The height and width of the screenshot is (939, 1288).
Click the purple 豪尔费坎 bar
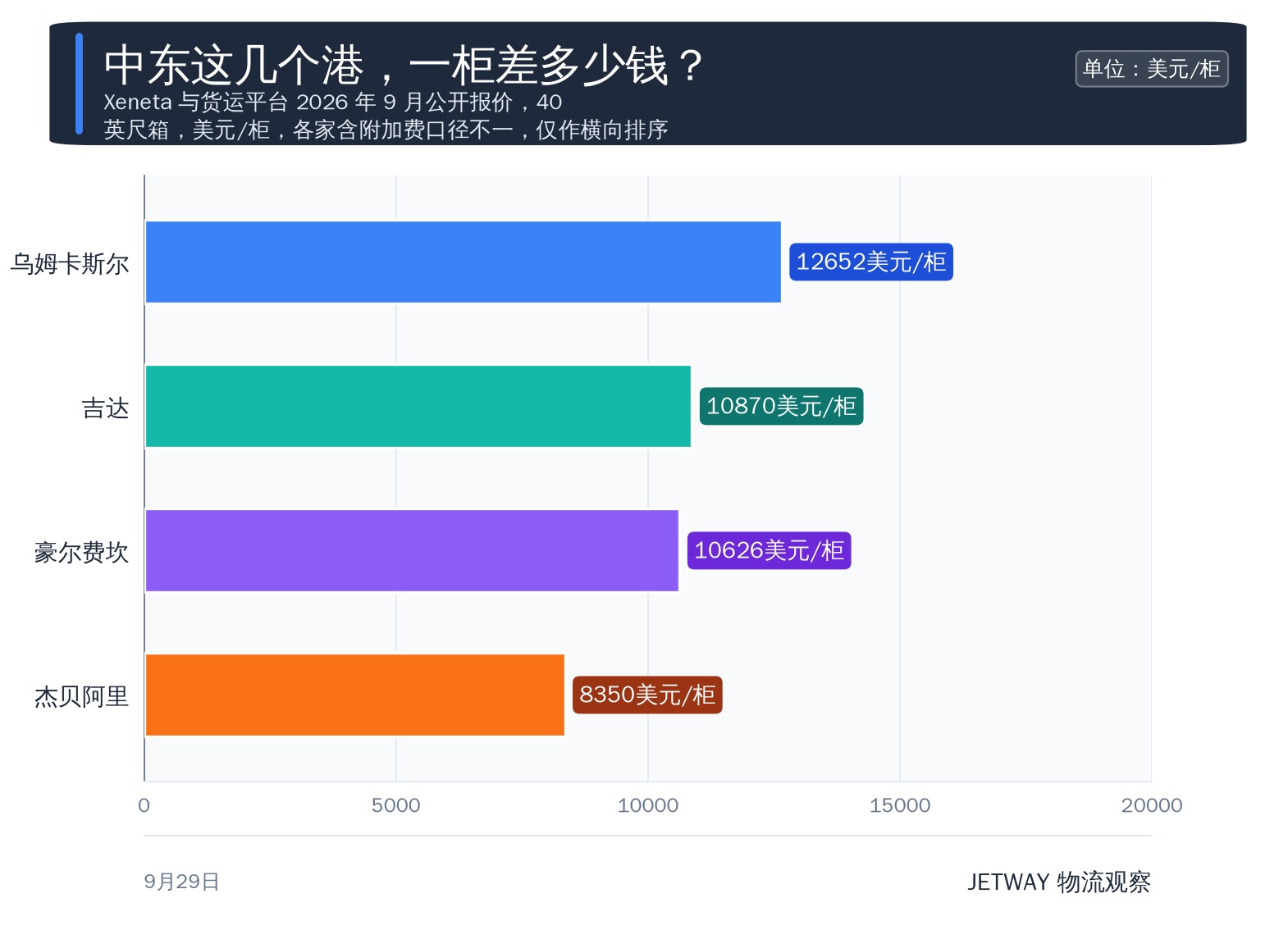(x=412, y=551)
